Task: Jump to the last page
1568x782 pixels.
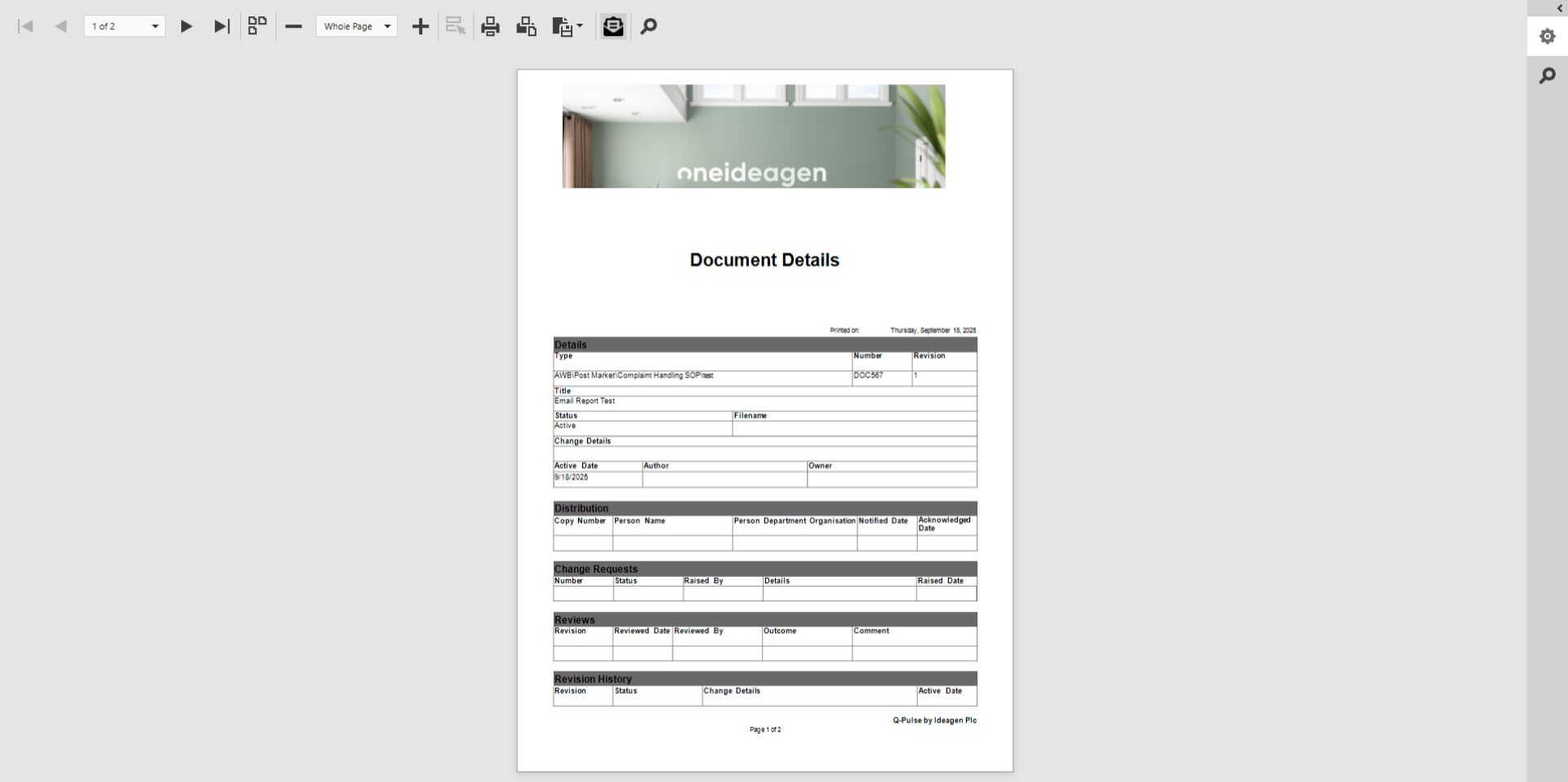Action: click(222, 26)
